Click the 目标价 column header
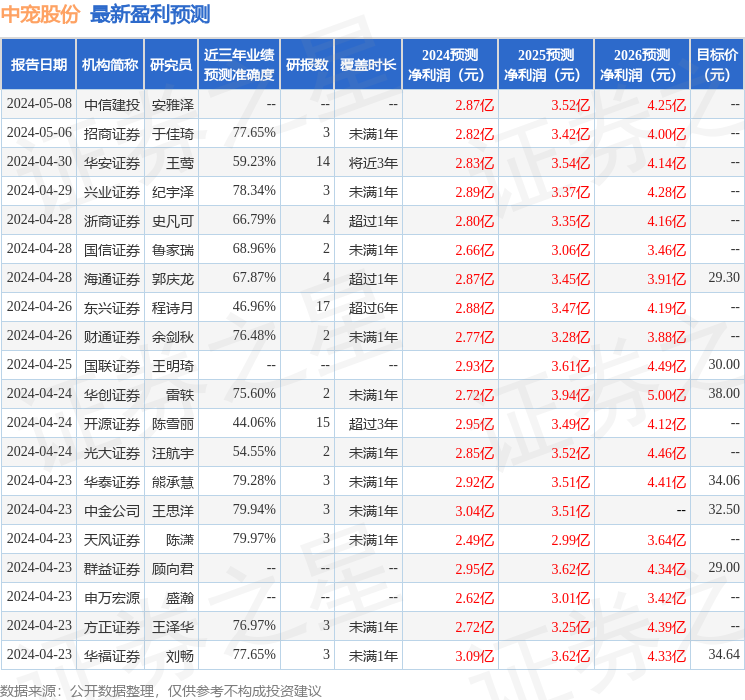 (x=717, y=65)
